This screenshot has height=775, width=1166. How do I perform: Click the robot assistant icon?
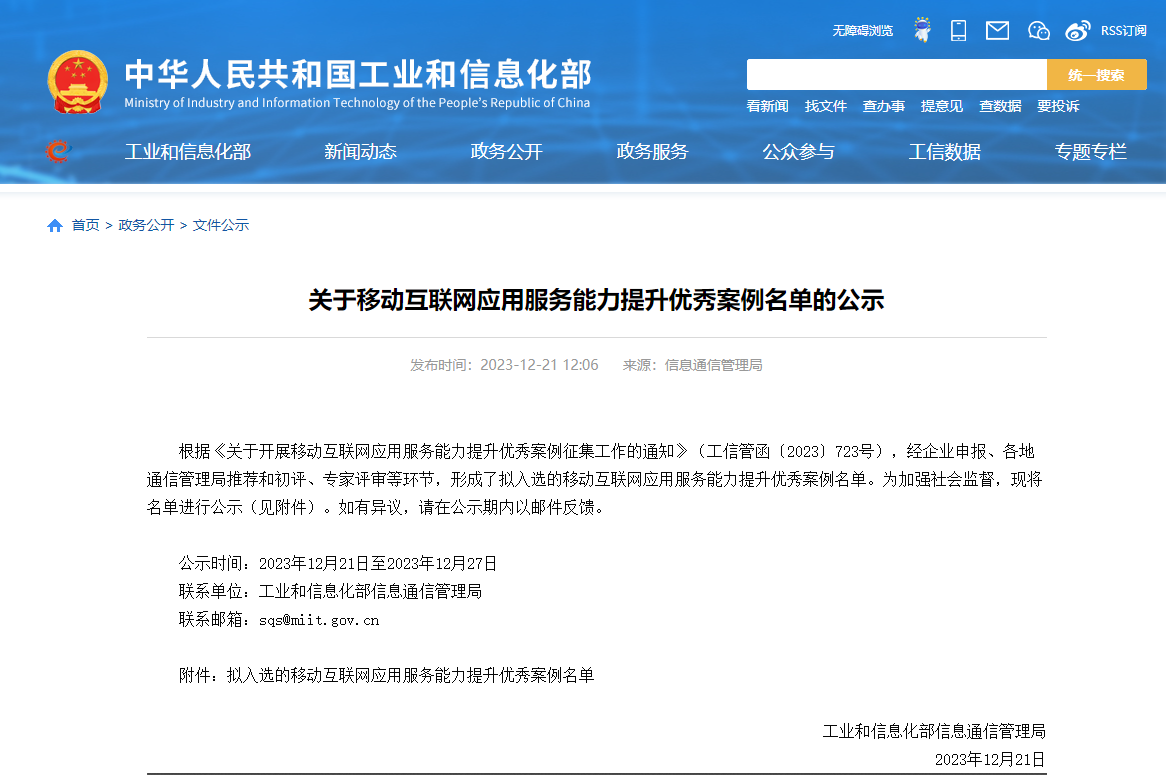[x=922, y=30]
